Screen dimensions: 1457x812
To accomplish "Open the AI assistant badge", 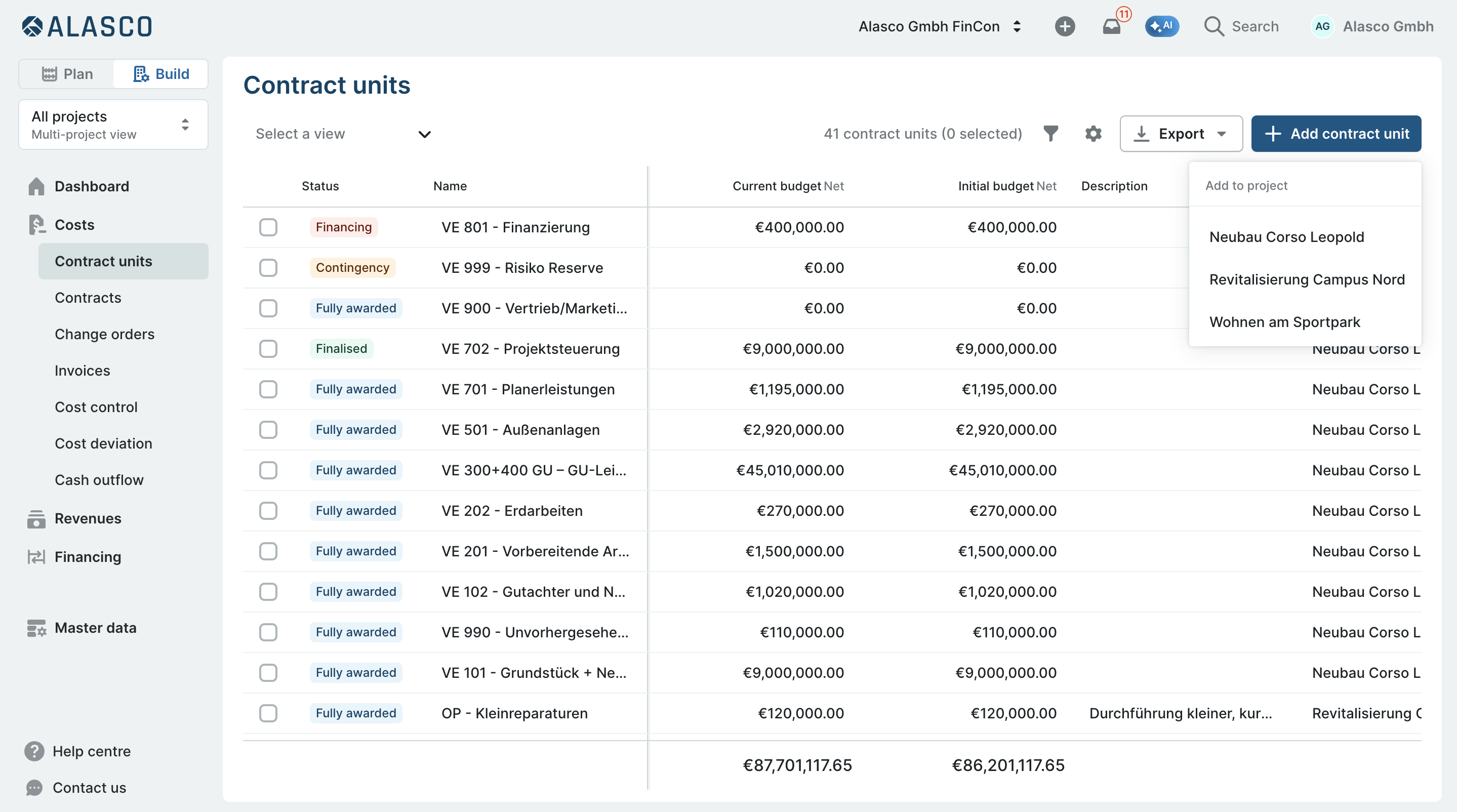I will click(x=1162, y=26).
